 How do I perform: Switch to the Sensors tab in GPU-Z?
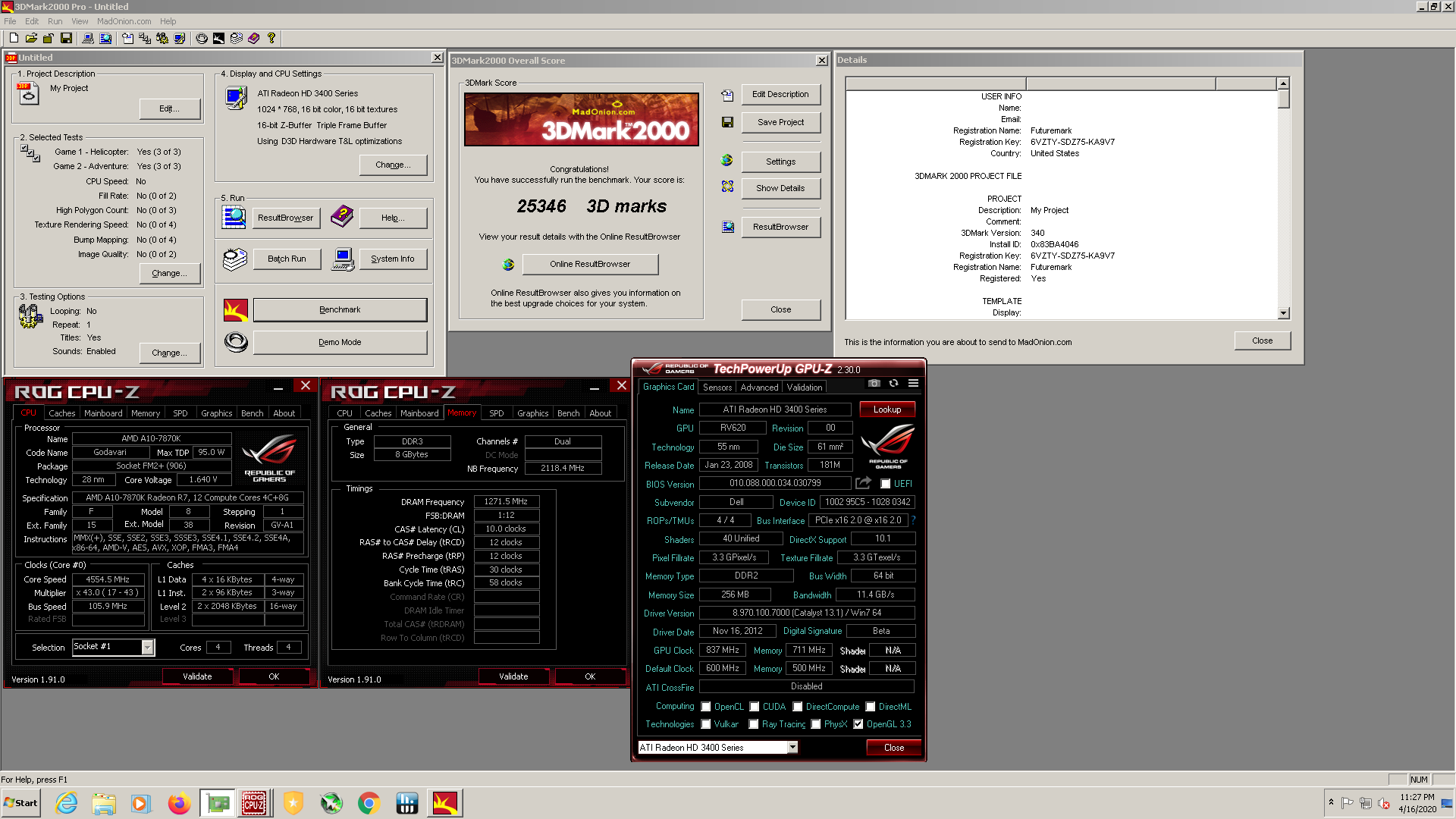point(717,388)
